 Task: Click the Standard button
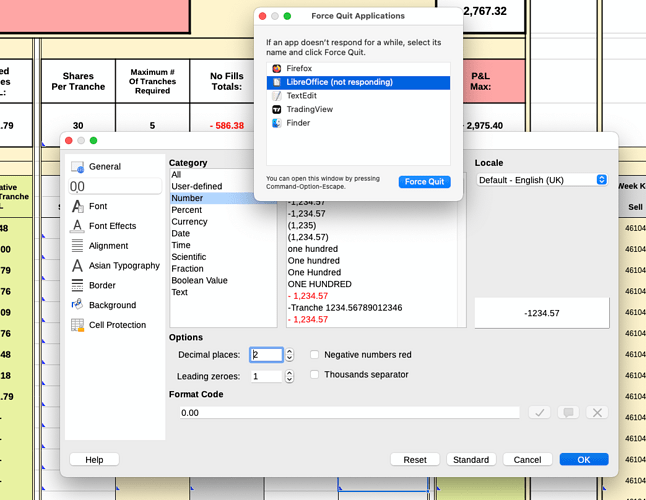[x=471, y=460]
